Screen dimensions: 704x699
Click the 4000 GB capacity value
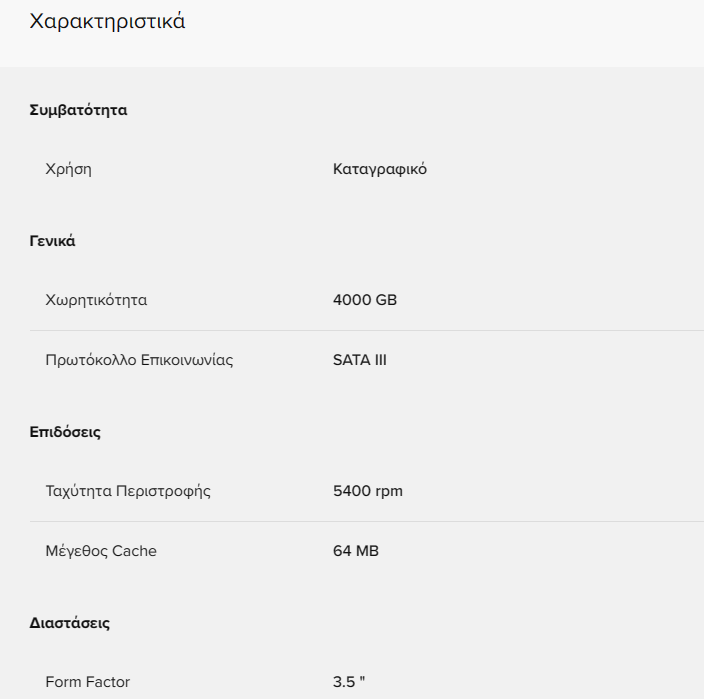[x=365, y=300]
